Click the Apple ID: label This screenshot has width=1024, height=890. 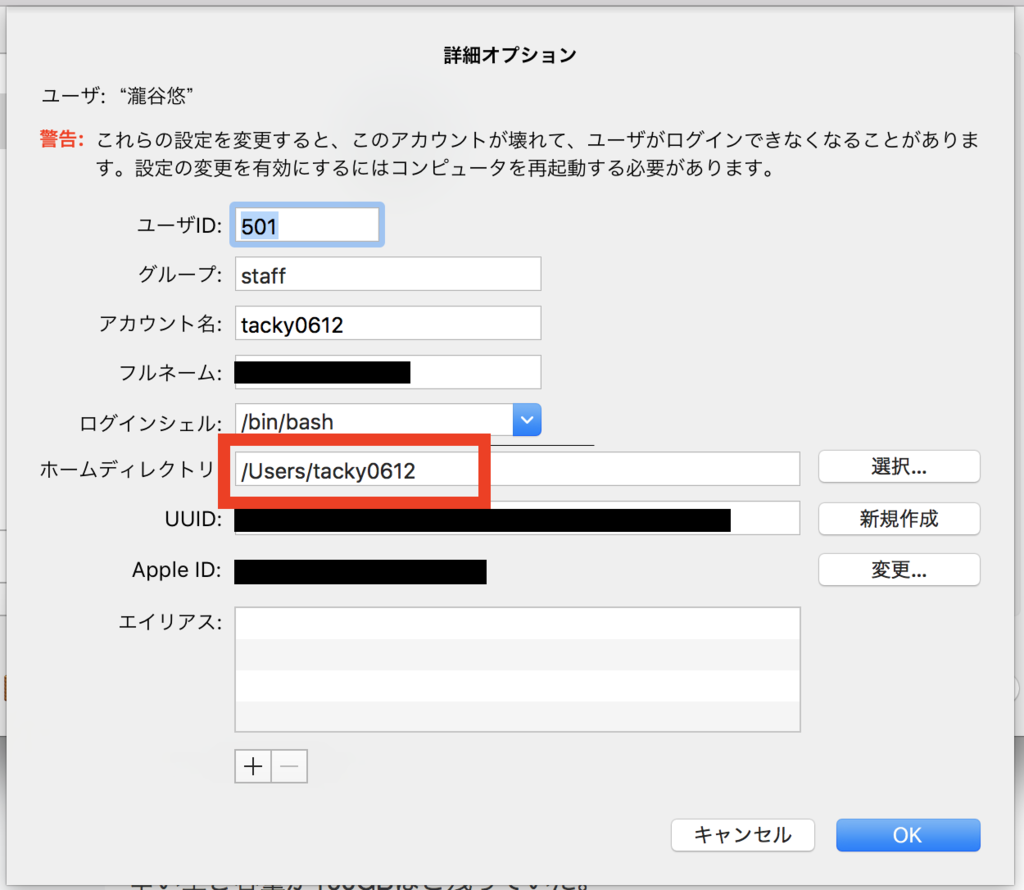(176, 570)
